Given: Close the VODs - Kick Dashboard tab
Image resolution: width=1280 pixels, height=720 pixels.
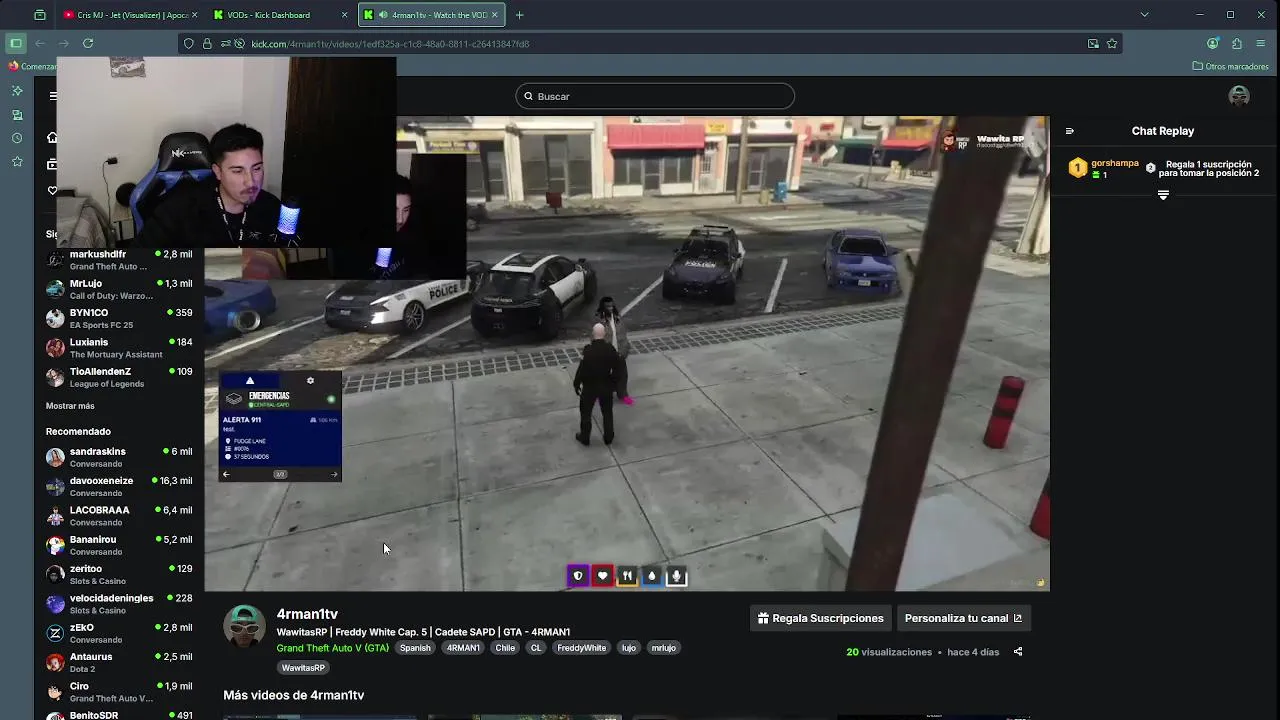Looking at the screenshot, I should [345, 15].
